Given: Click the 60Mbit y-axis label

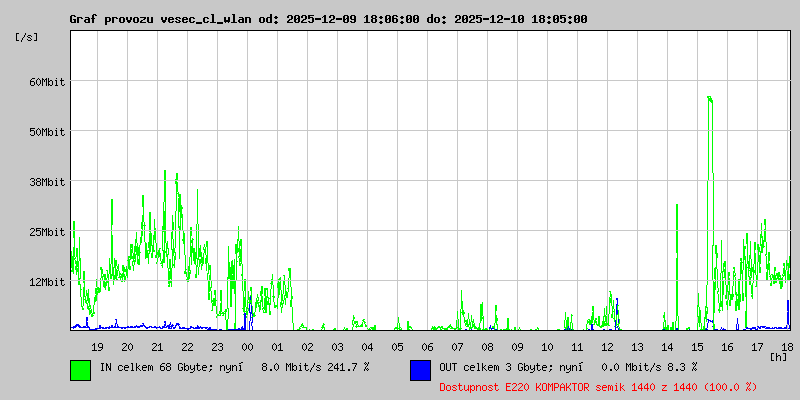Looking at the screenshot, I should coord(48,81).
